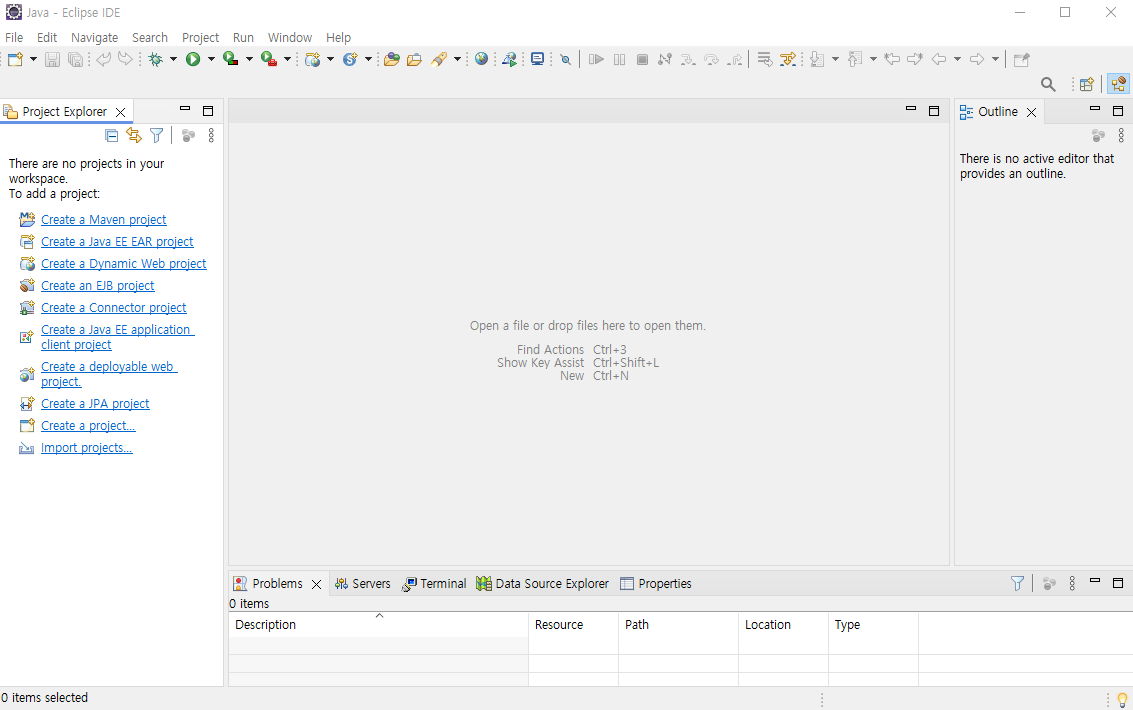Toggle Focus on Active Task in Outline view

(1098, 135)
